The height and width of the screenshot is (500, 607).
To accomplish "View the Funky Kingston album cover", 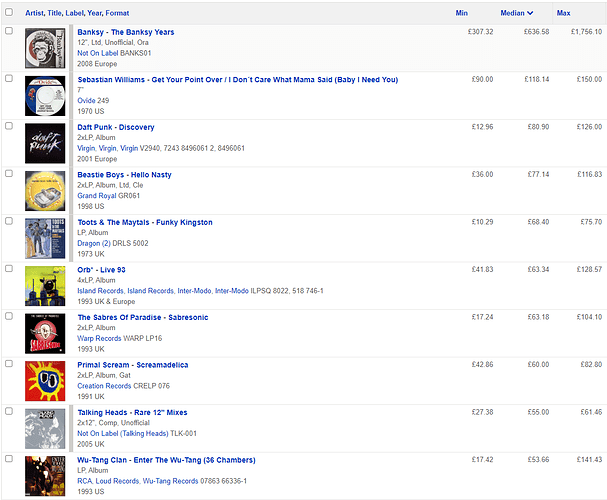I will click(45, 238).
